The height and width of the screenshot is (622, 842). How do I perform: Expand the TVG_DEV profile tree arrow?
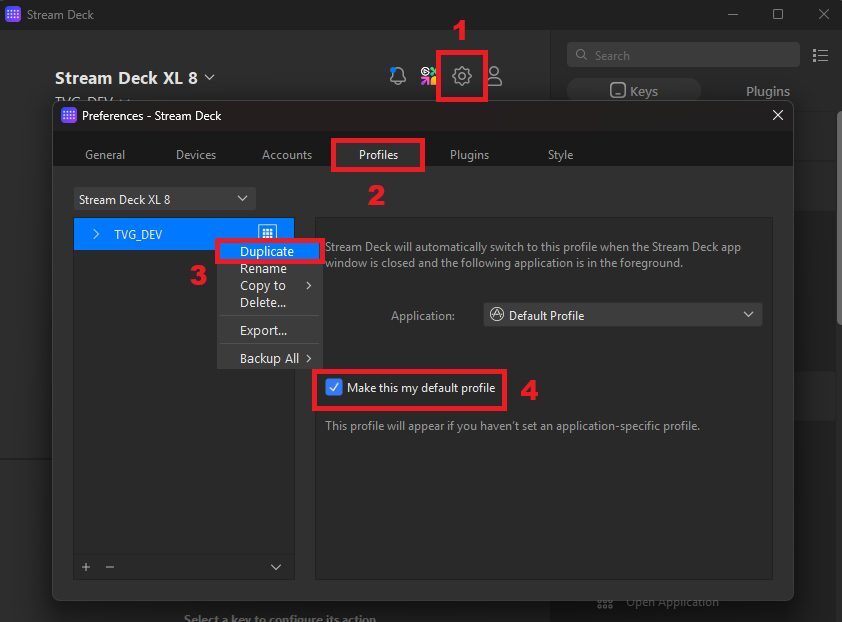pyautogui.click(x=96, y=234)
